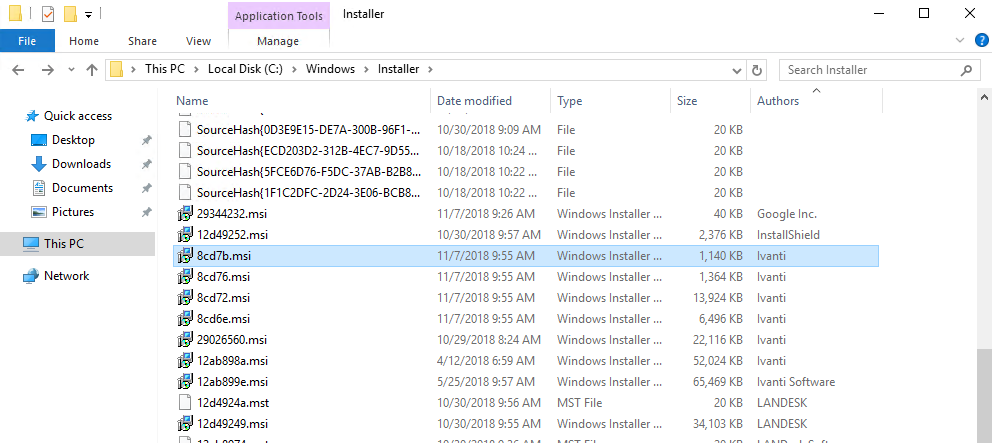Click in the Search Installer field
The width and height of the screenshot is (992, 443).
pos(865,70)
